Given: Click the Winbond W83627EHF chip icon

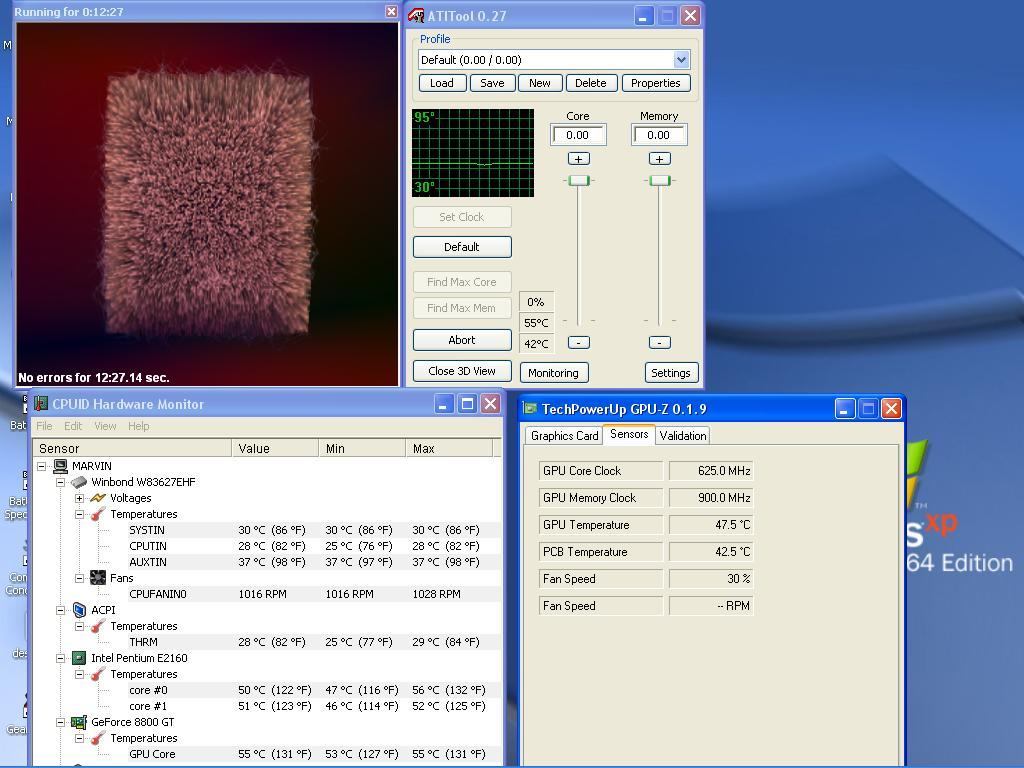Looking at the screenshot, I should pyautogui.click(x=79, y=482).
